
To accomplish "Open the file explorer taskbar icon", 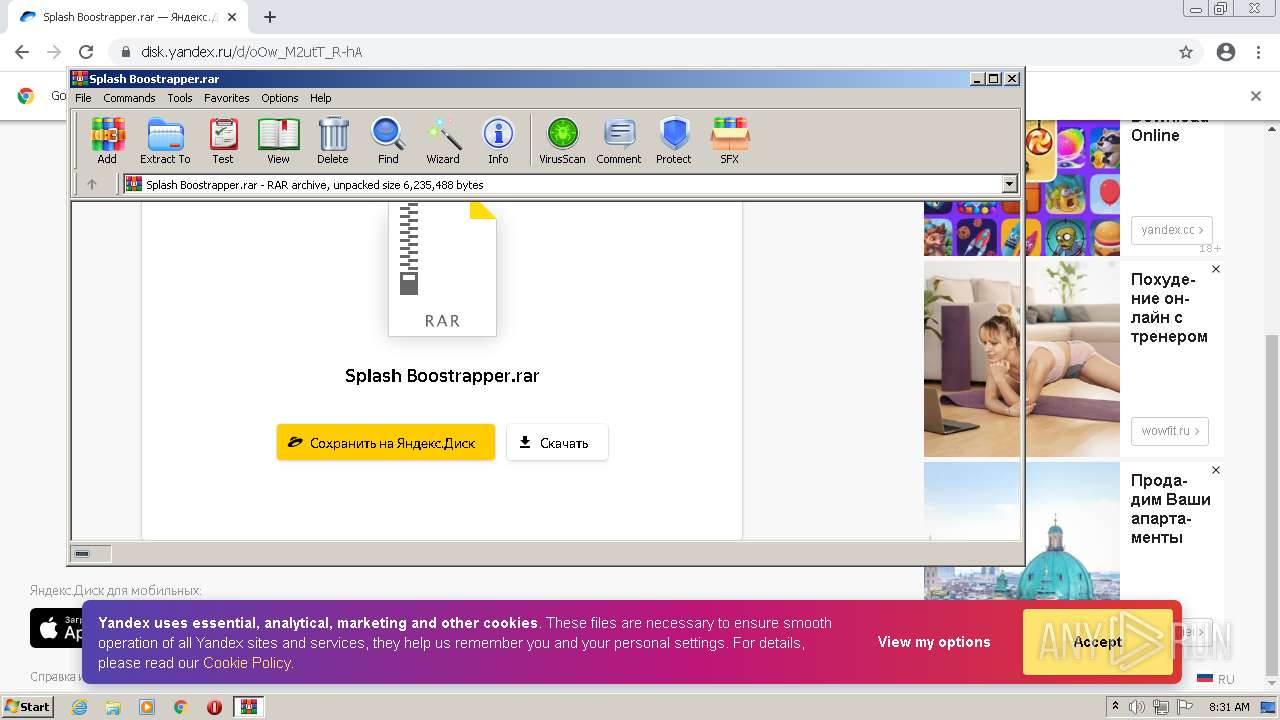I will tap(113, 707).
